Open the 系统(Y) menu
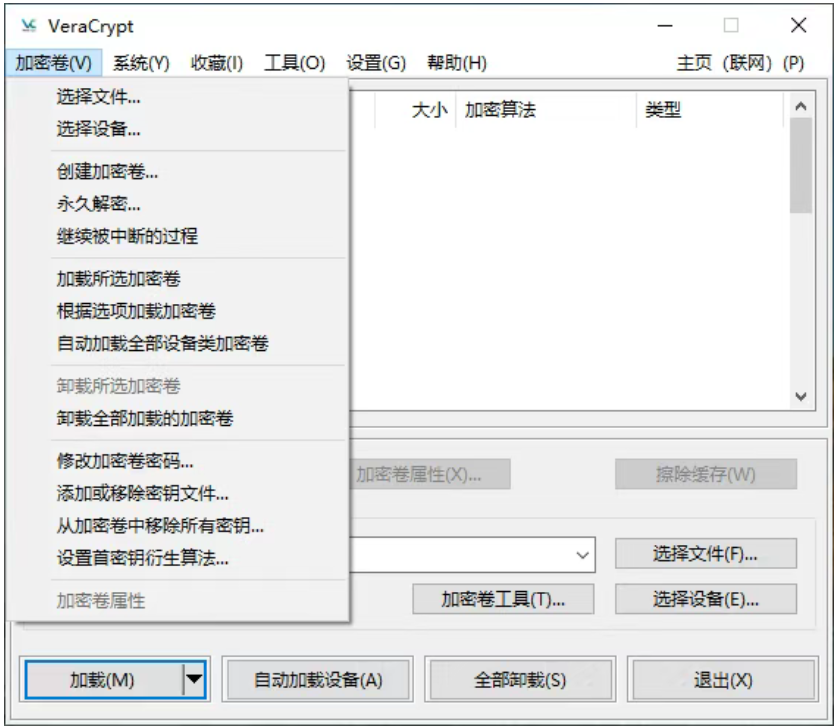 pos(141,63)
